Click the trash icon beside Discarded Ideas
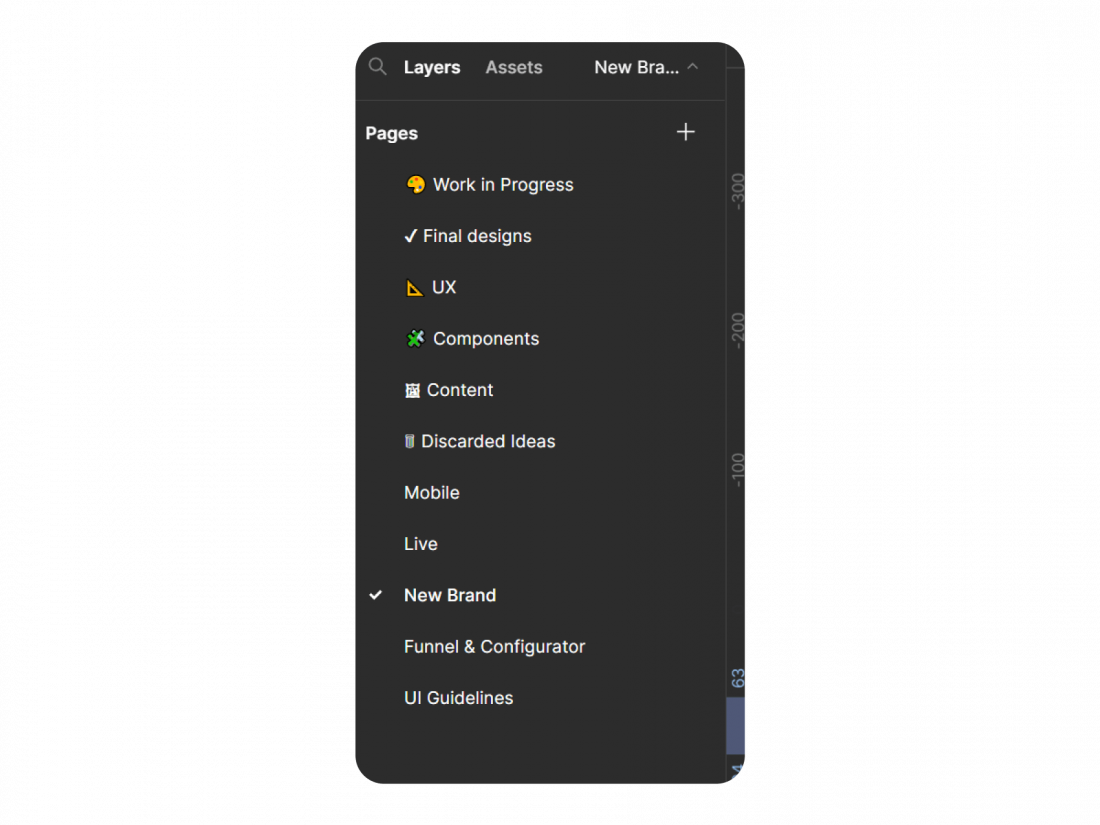The height and width of the screenshot is (825, 1100). (409, 442)
